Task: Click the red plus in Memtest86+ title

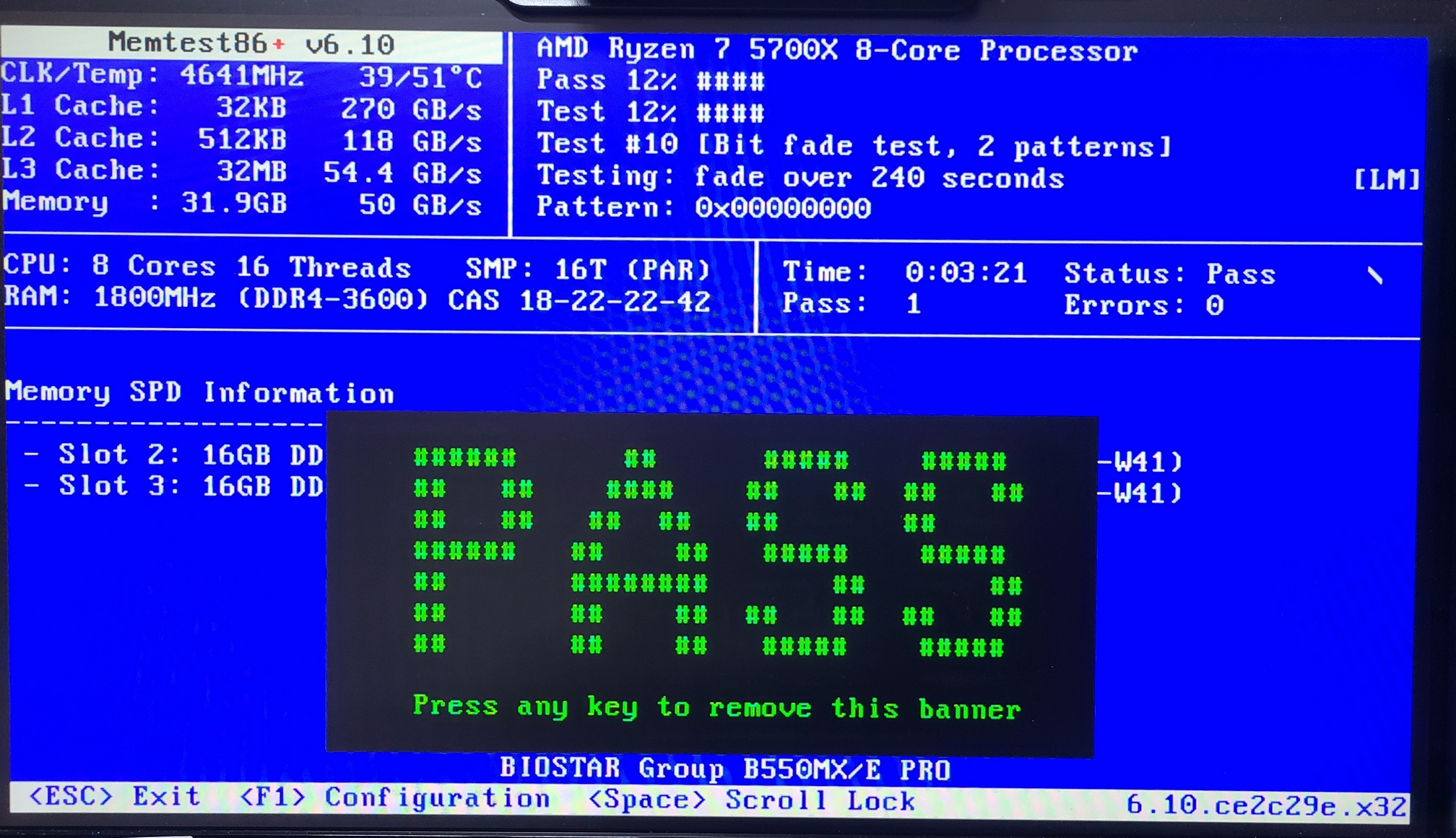Action: pyautogui.click(x=279, y=45)
